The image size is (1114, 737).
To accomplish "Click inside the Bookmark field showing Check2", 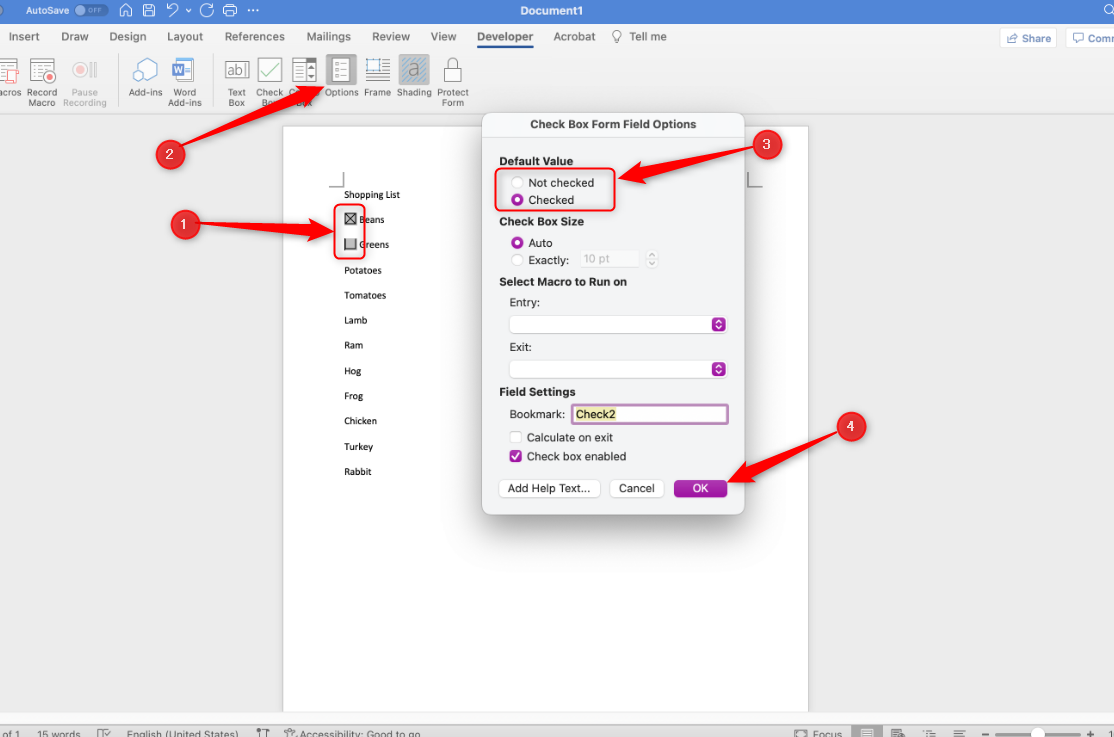I will (648, 413).
